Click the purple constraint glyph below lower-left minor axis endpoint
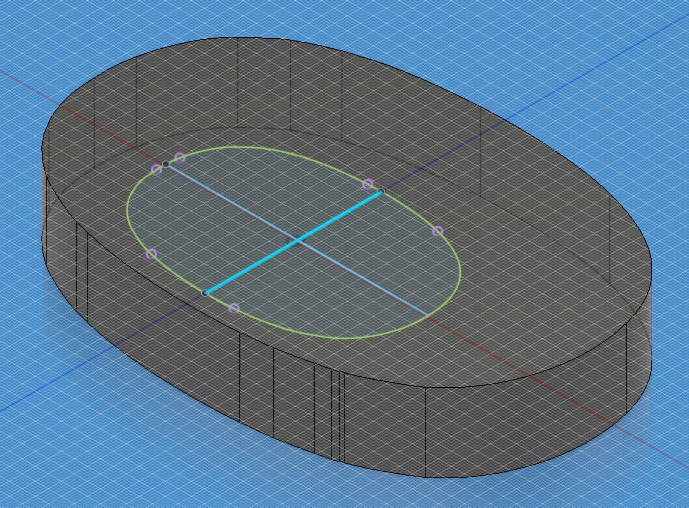 pyautogui.click(x=234, y=308)
